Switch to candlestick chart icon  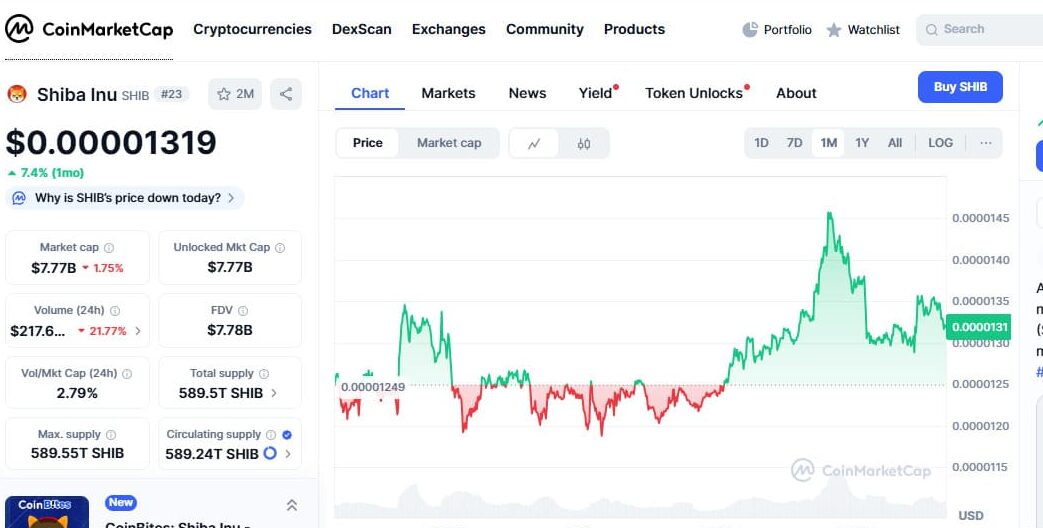click(x=584, y=143)
